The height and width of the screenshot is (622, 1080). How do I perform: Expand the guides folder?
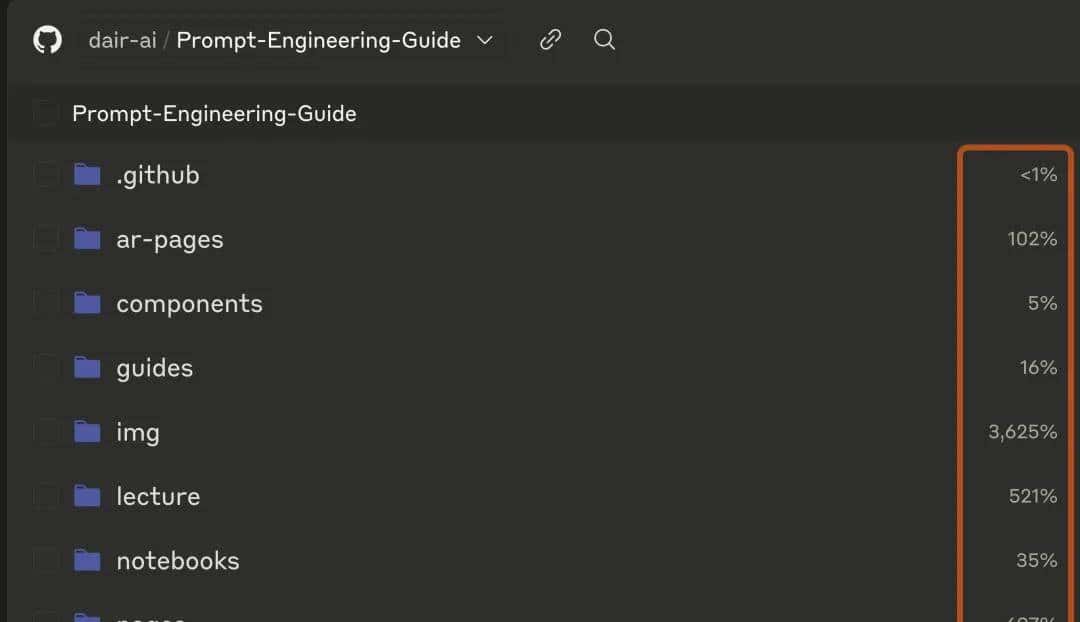[x=154, y=368]
